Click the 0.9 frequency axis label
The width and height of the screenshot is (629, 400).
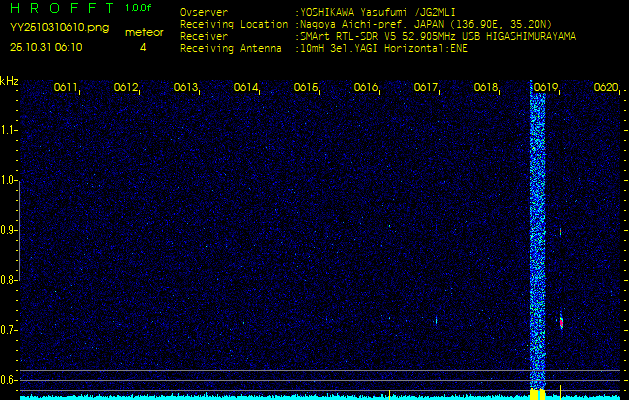(9, 230)
